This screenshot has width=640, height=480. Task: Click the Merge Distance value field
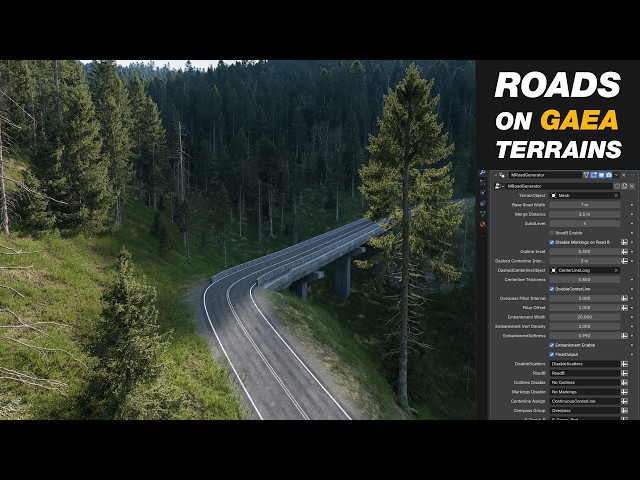[x=584, y=214]
